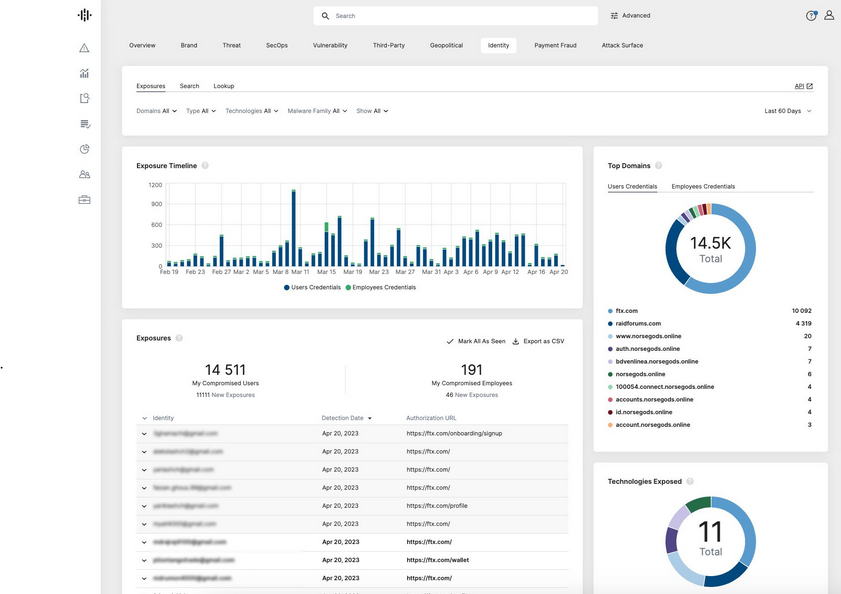Screen dimensions: 841x594
Task: Click the Advanced filter sliders icon
Action: (614, 16)
